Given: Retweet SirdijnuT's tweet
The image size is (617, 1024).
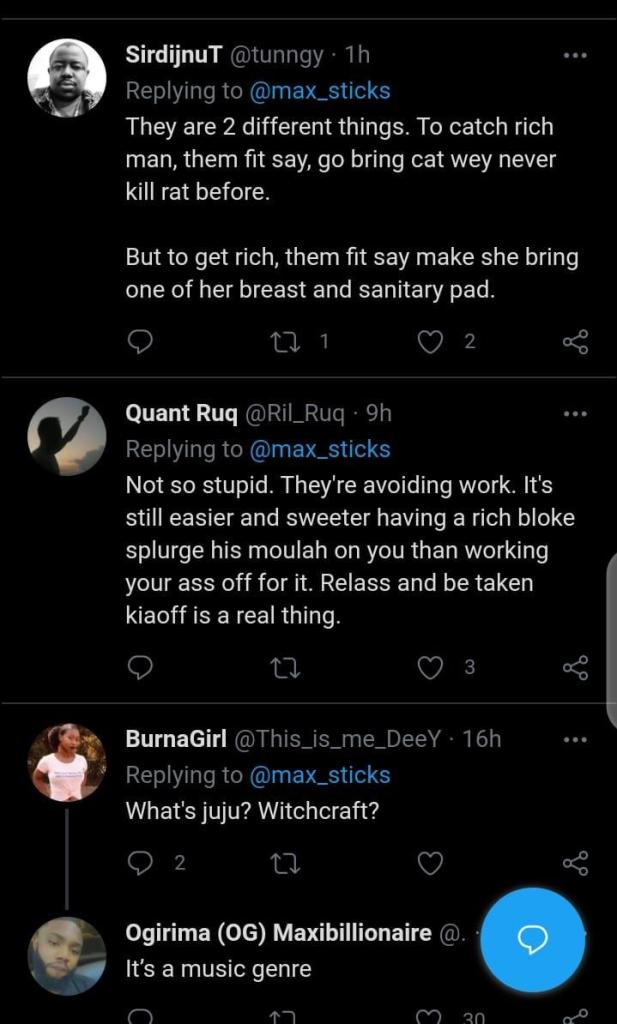Looking at the screenshot, I should point(285,342).
